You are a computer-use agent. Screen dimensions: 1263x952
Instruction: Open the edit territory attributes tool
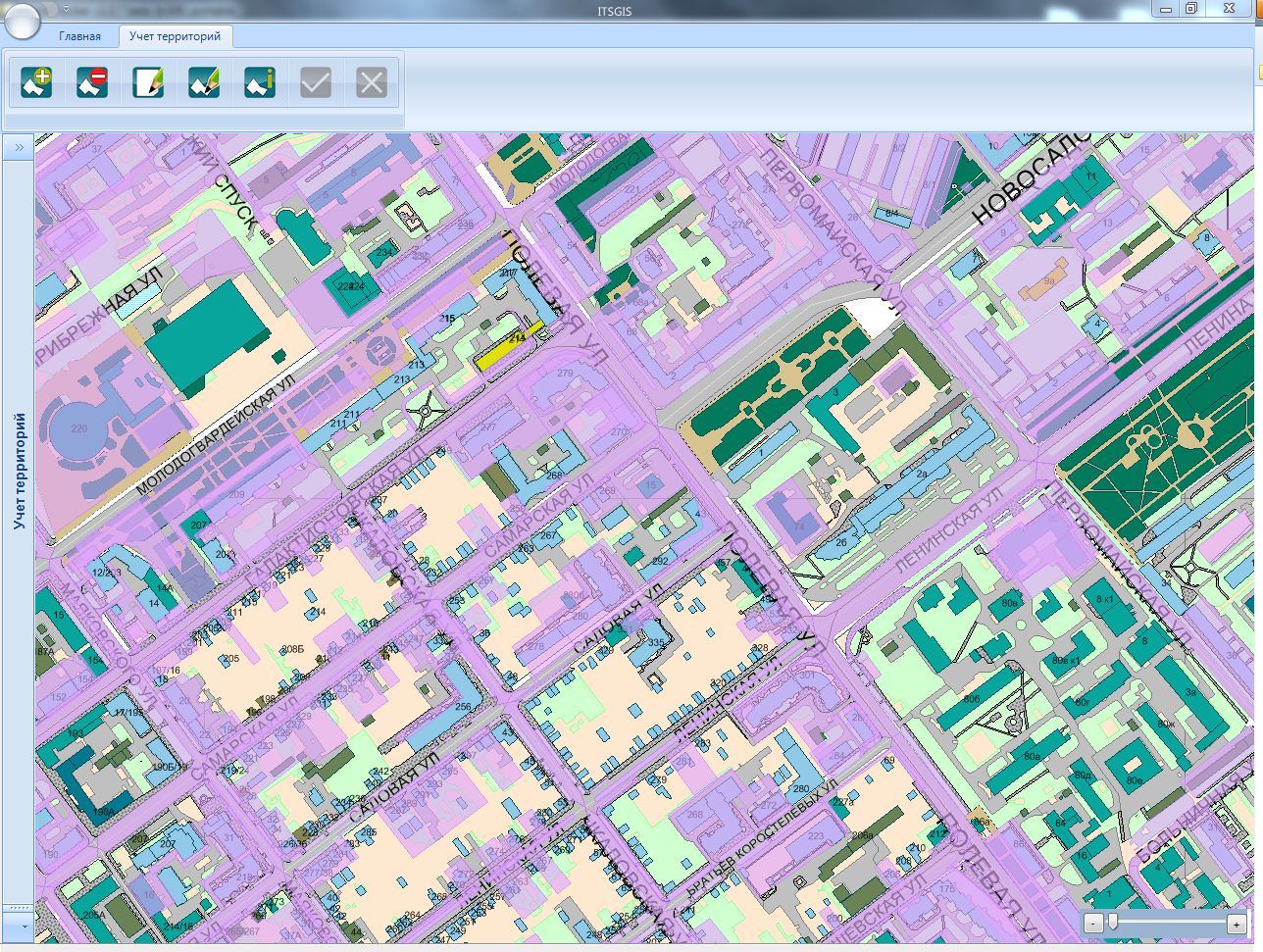click(x=148, y=82)
